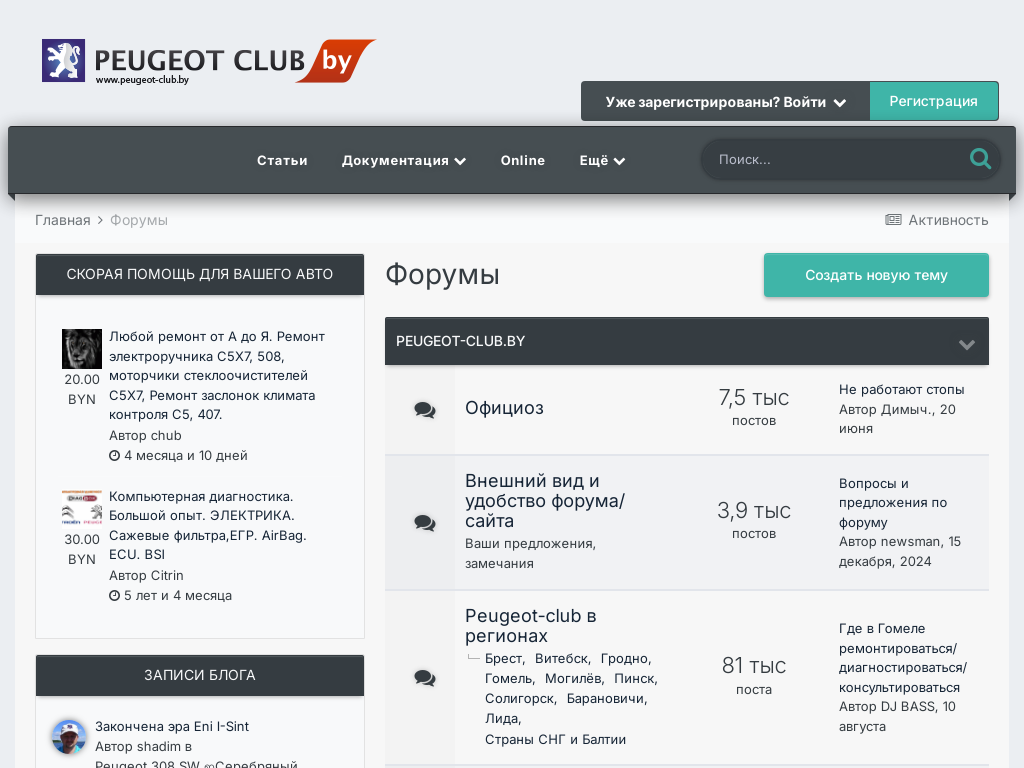1024x768 pixels.
Task: Click the Peugeot-club в регионах chat icon
Action: pyautogui.click(x=425, y=678)
